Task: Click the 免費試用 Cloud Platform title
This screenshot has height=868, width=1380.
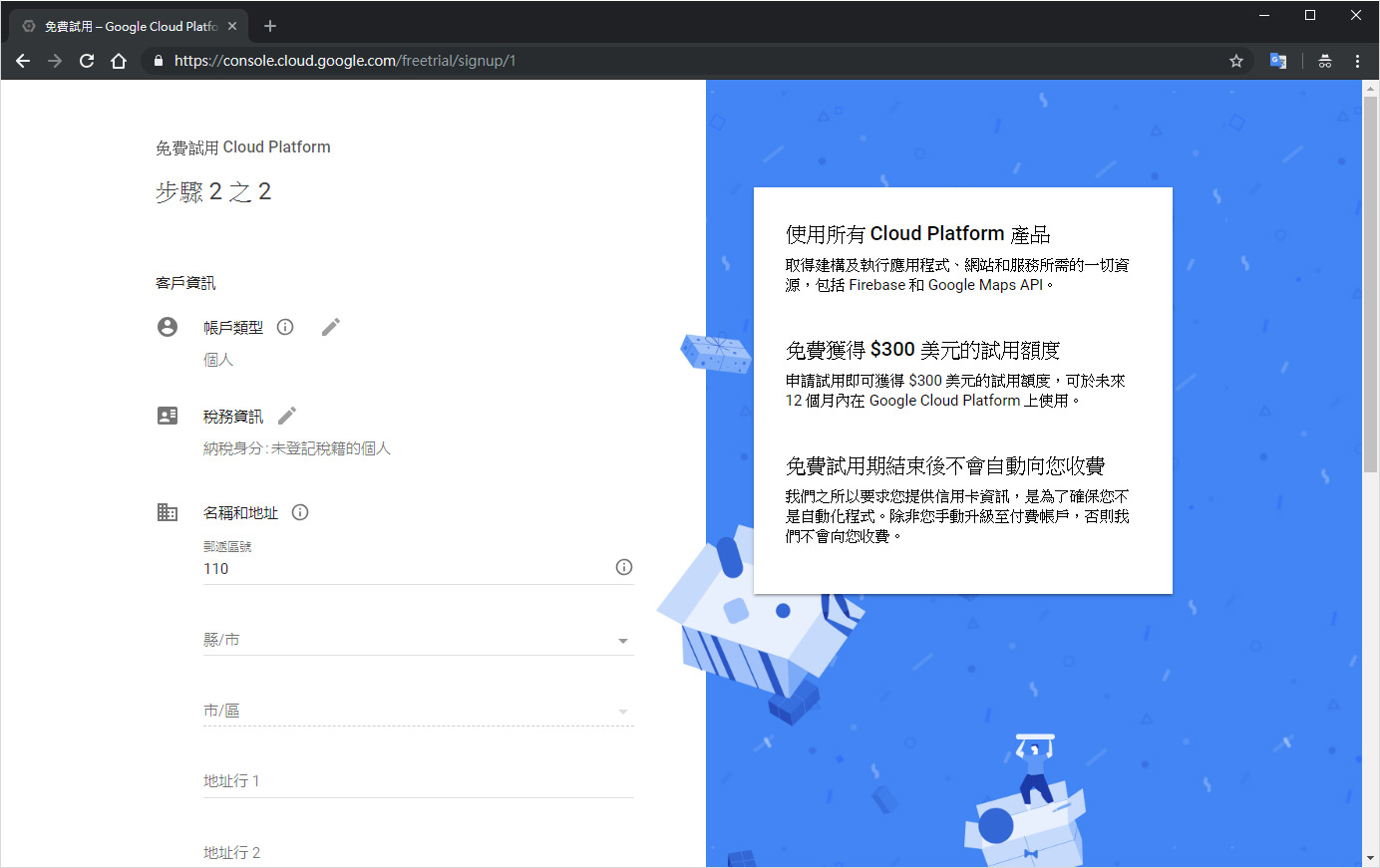Action: 243,147
